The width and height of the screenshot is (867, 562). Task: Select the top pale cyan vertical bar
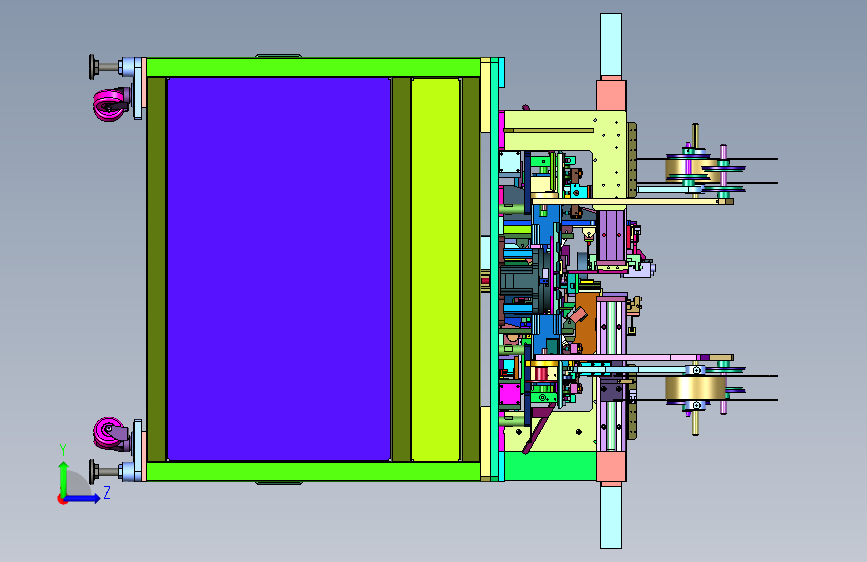point(611,45)
